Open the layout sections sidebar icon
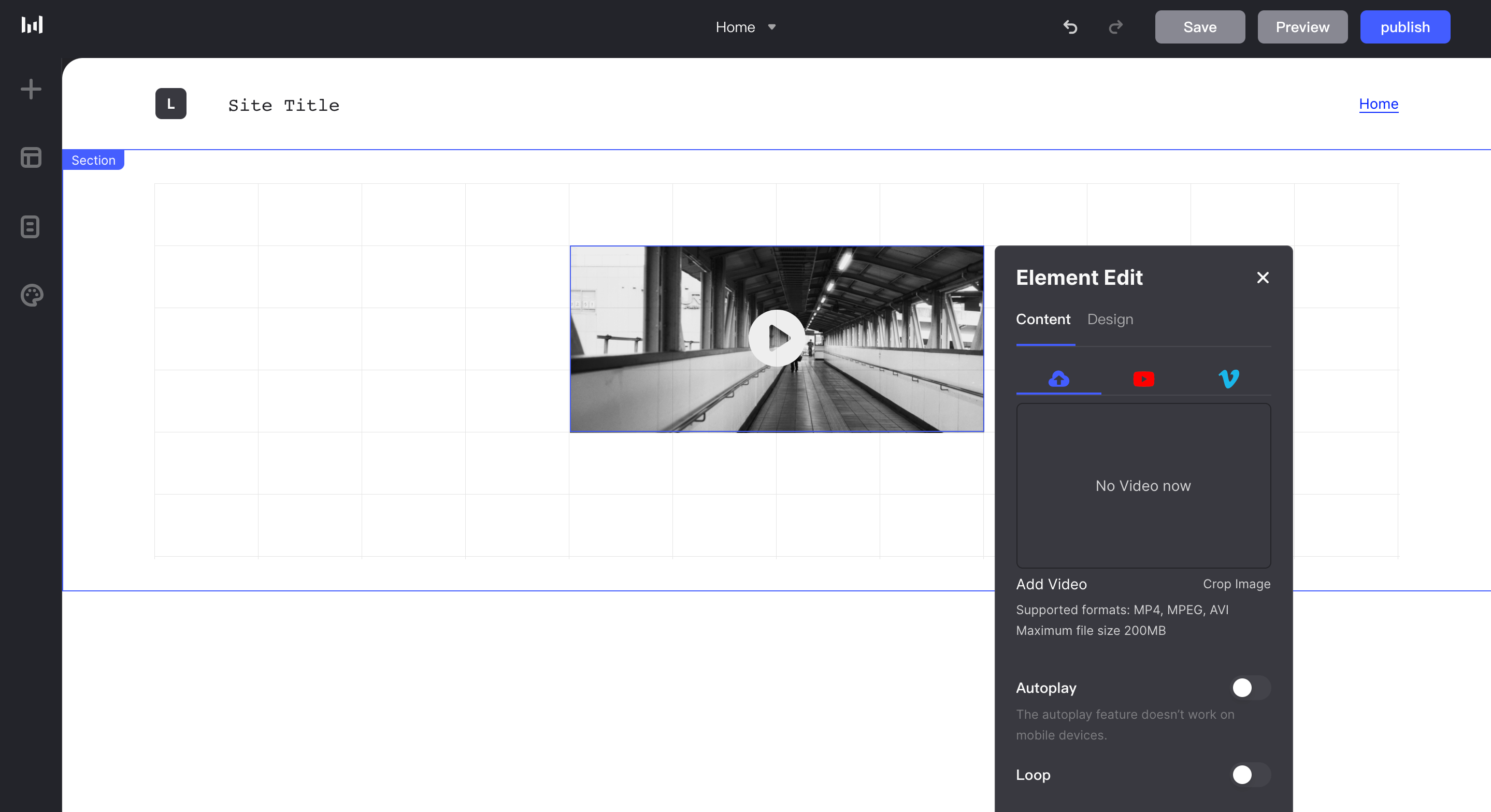 31,157
